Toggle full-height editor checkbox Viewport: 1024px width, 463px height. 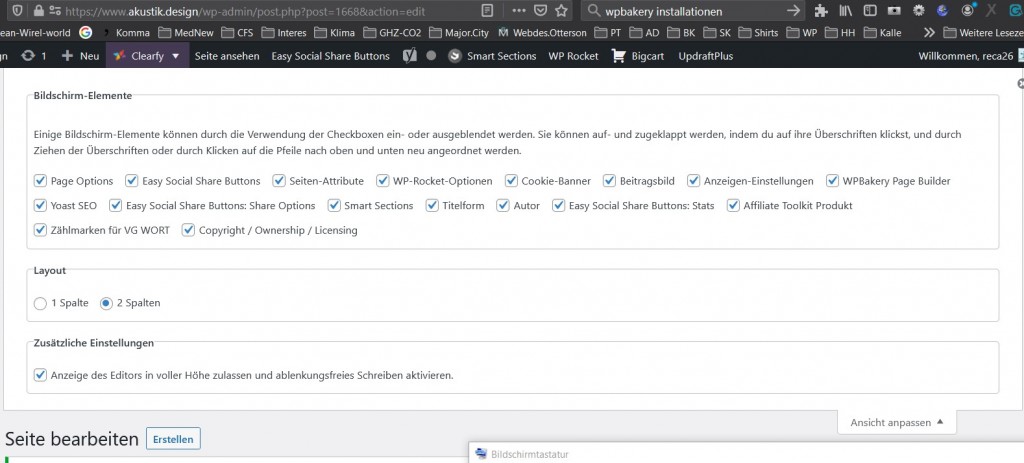40,375
